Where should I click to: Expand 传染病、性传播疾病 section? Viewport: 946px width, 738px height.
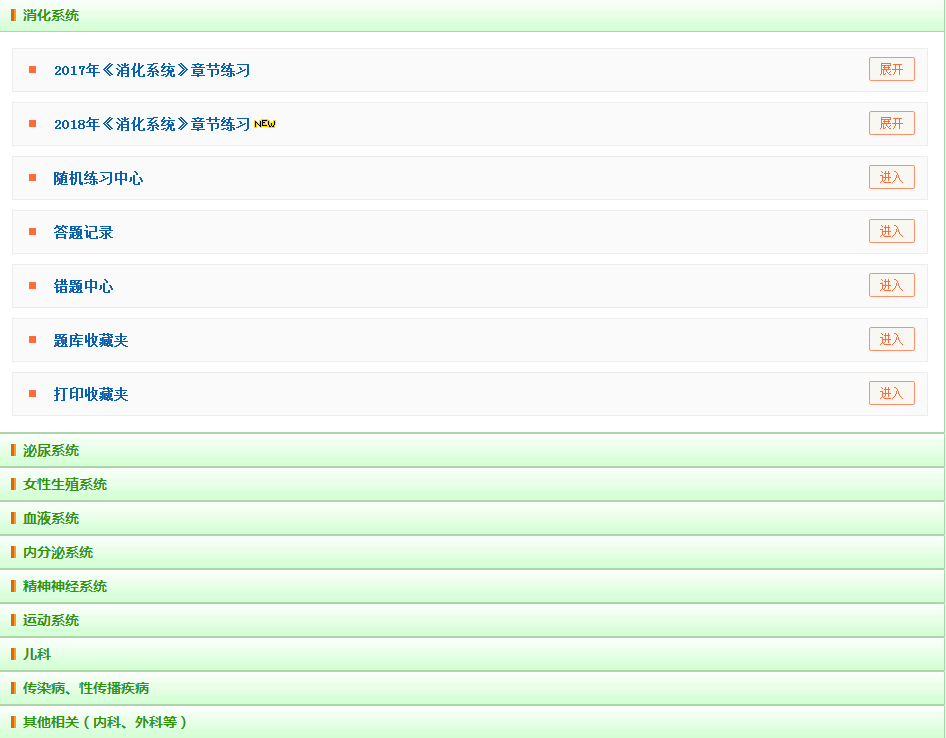click(86, 688)
